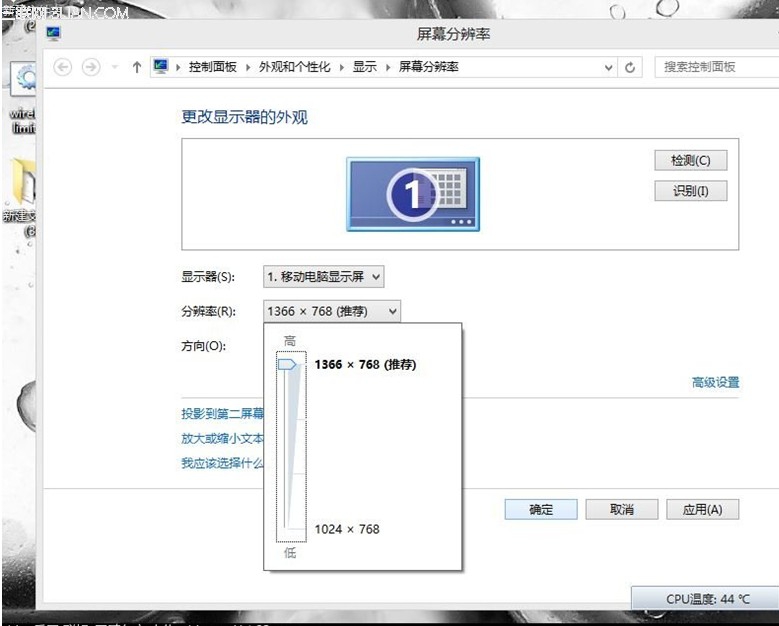
Task: Click the 识别(I) button
Action: (691, 191)
